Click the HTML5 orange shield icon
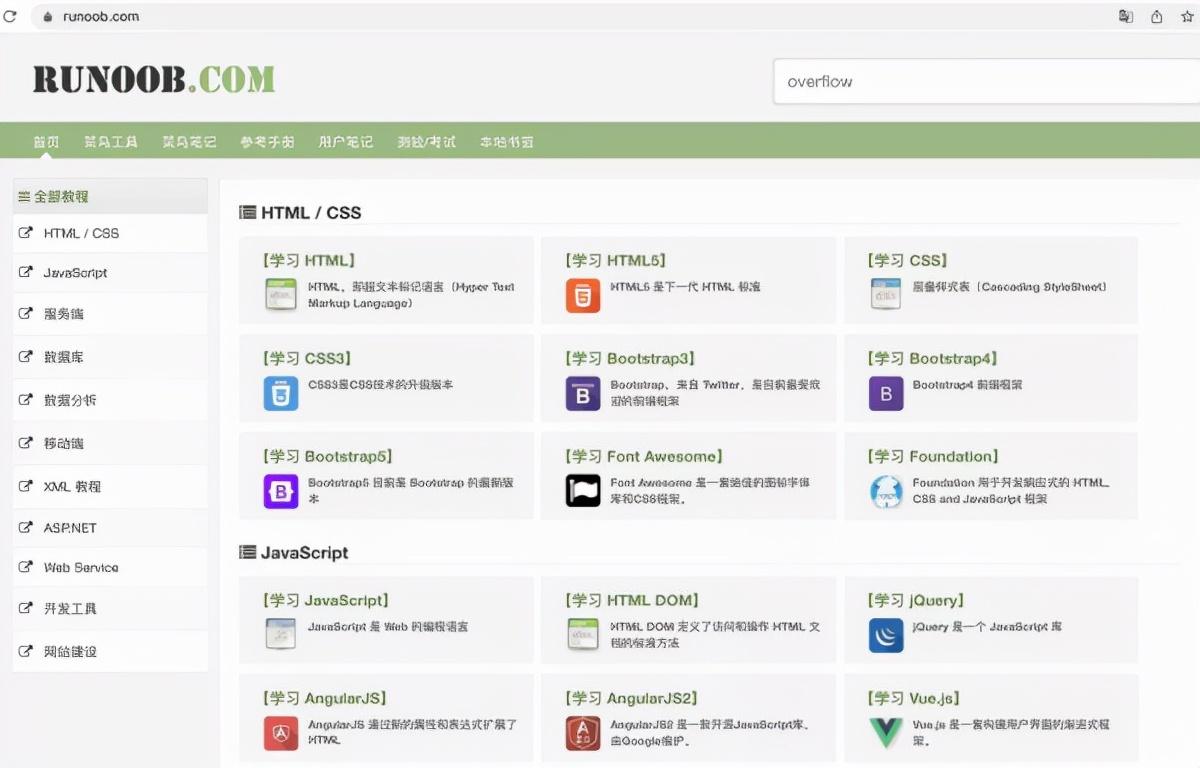The image size is (1200, 768). (x=583, y=296)
